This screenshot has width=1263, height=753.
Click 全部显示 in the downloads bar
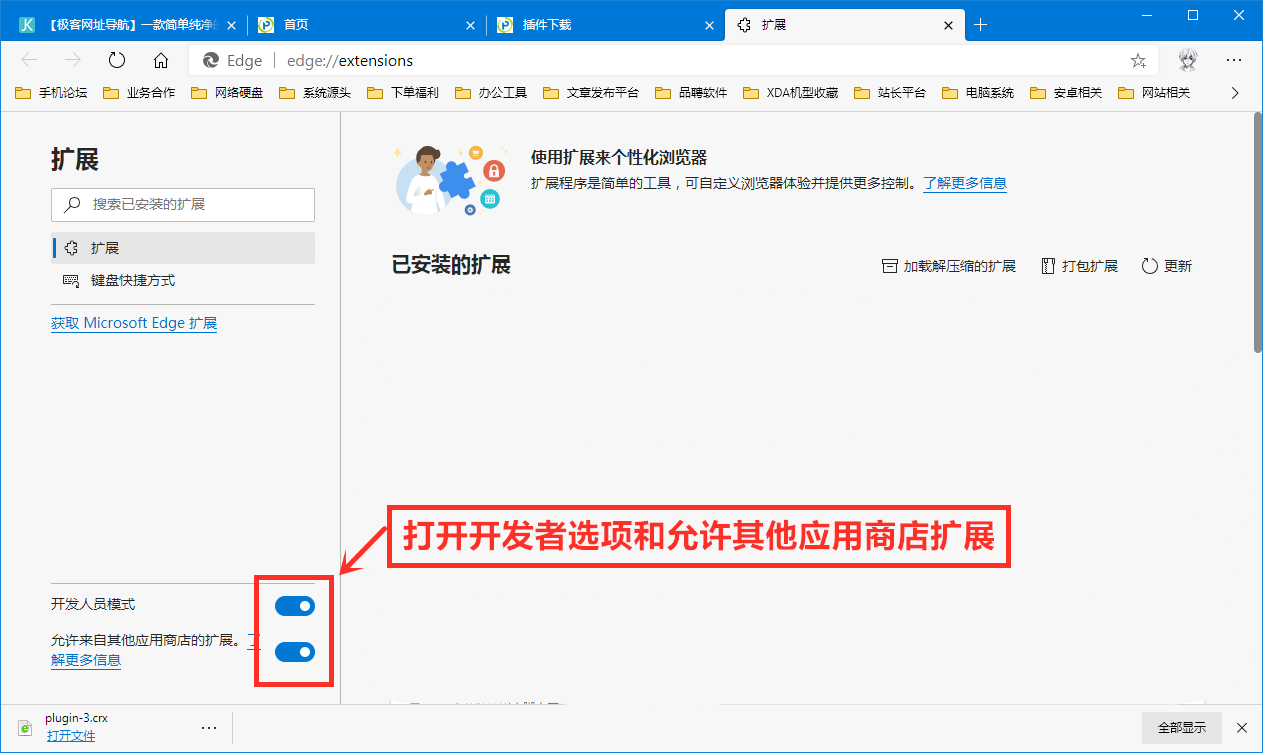(1180, 728)
